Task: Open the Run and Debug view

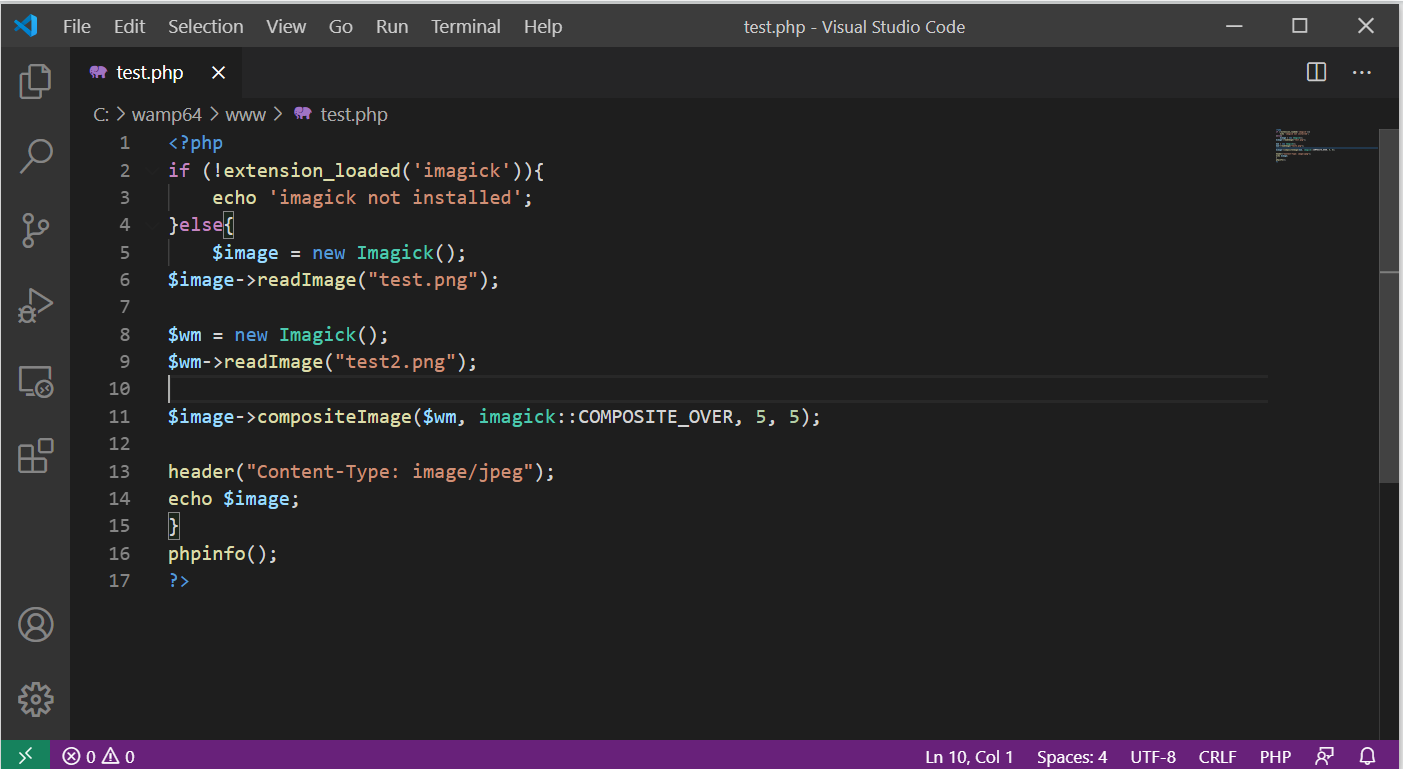Action: point(36,306)
